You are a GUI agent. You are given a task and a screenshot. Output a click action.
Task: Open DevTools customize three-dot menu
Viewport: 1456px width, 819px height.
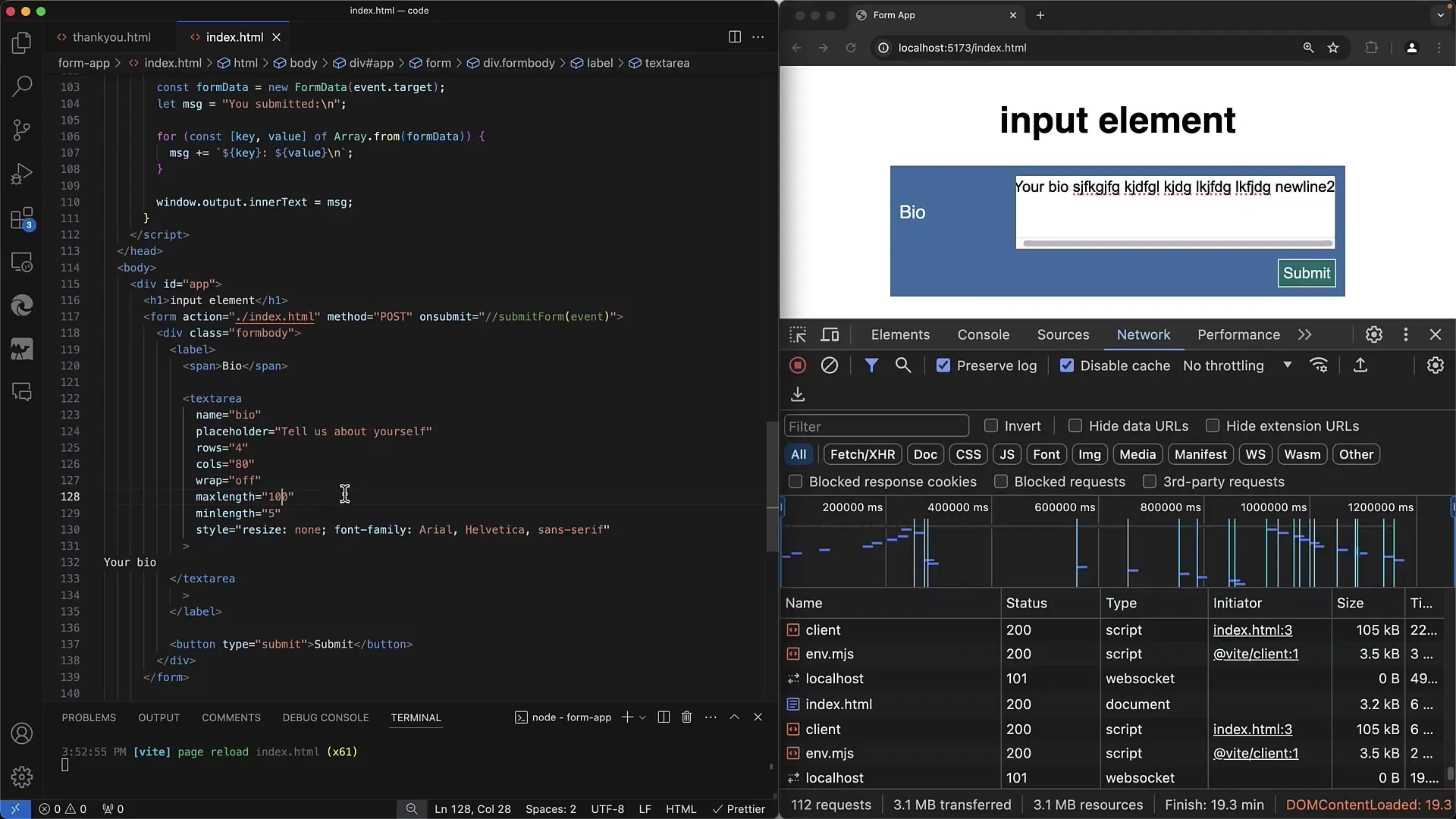tap(1406, 334)
